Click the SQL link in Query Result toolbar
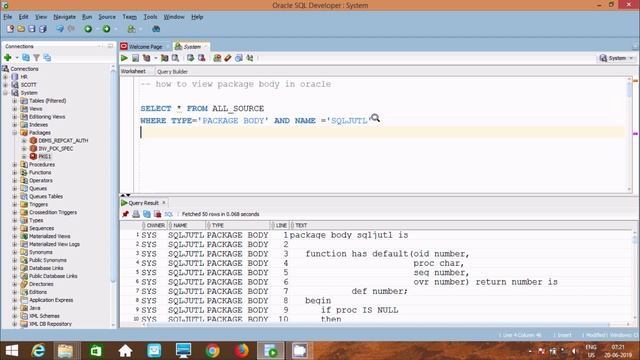Viewport: 640px width, 360px height. (169, 214)
